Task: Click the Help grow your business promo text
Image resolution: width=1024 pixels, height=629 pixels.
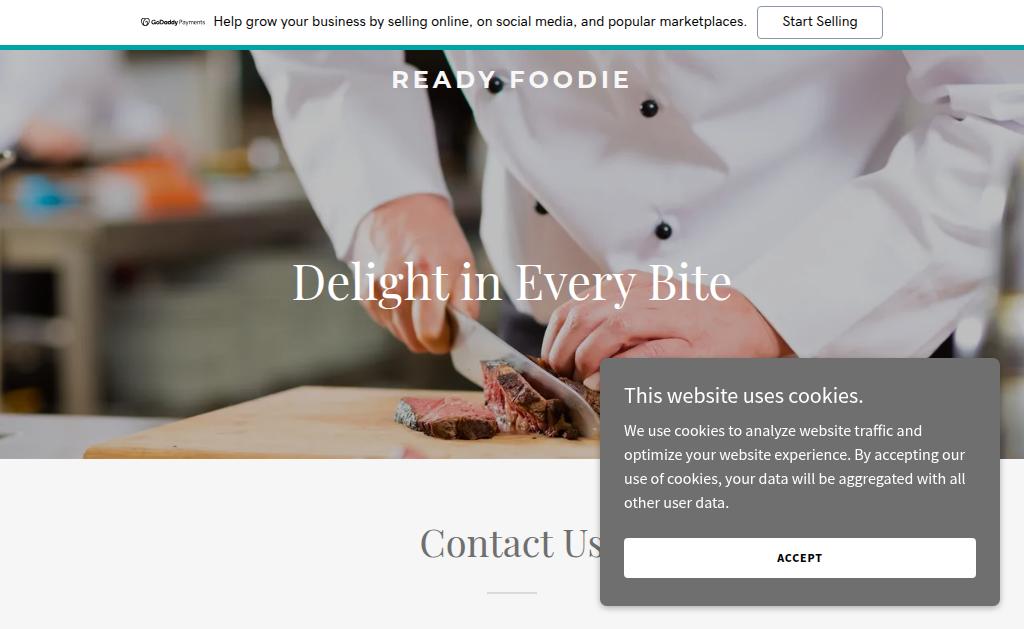Action: (x=479, y=22)
